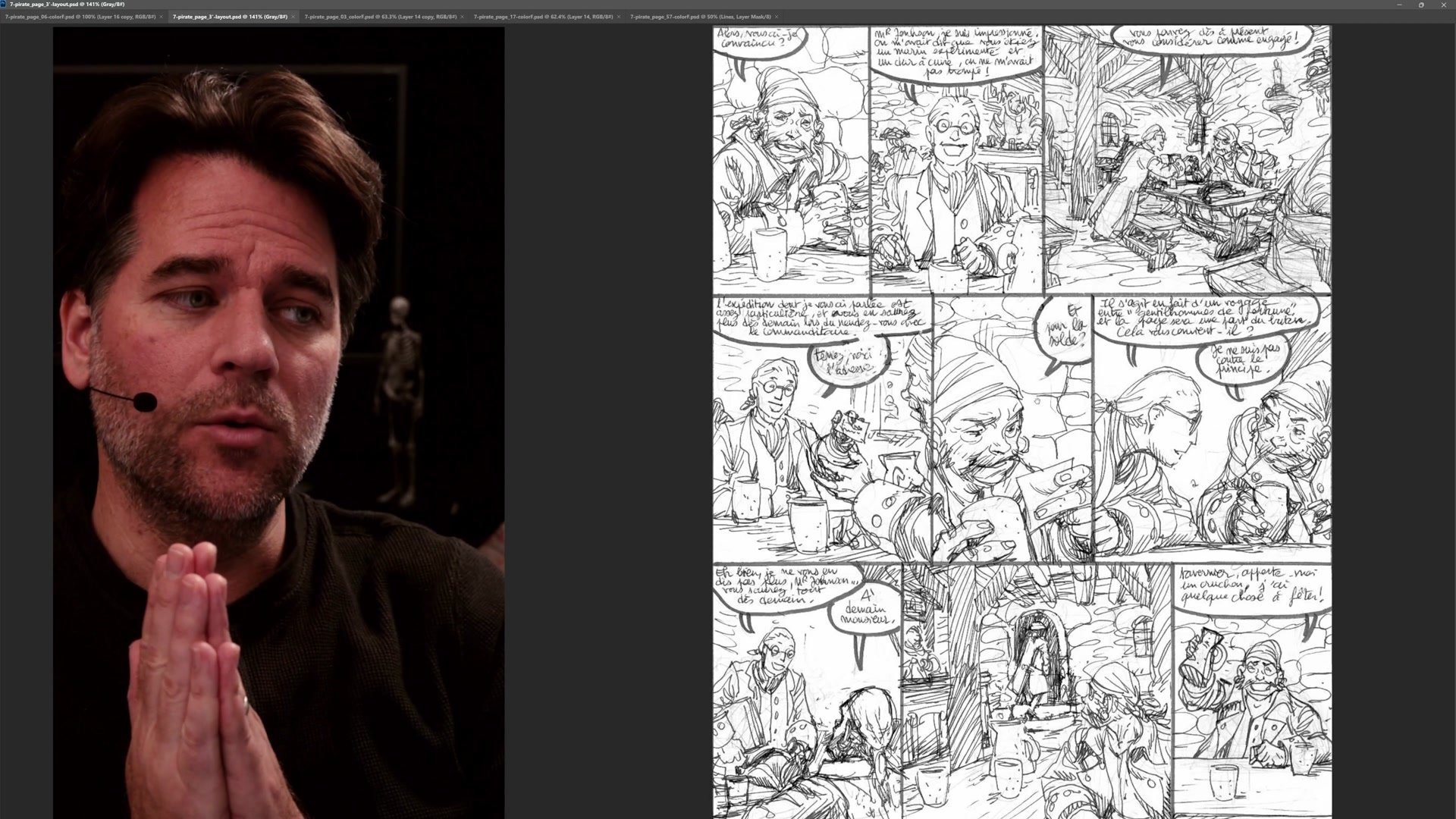The image size is (1456, 819).
Task: Open the pirate_page_03_colorF.psd tab
Action: (380, 17)
